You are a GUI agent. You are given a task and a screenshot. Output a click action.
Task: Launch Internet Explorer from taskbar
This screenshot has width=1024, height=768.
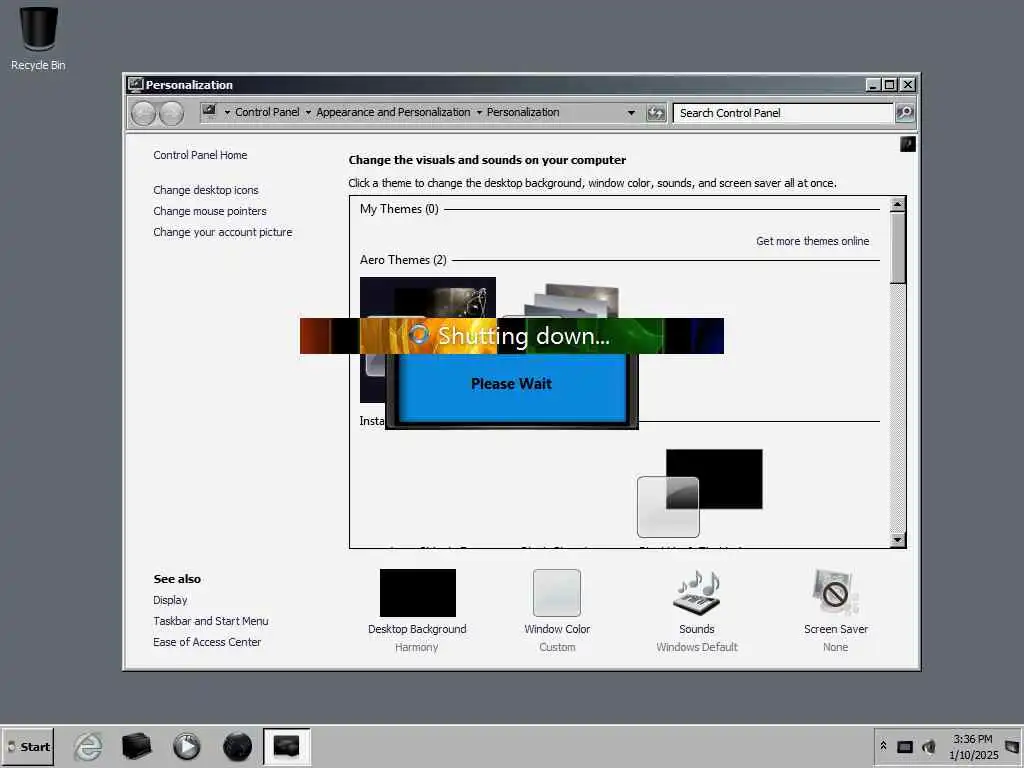coord(88,746)
